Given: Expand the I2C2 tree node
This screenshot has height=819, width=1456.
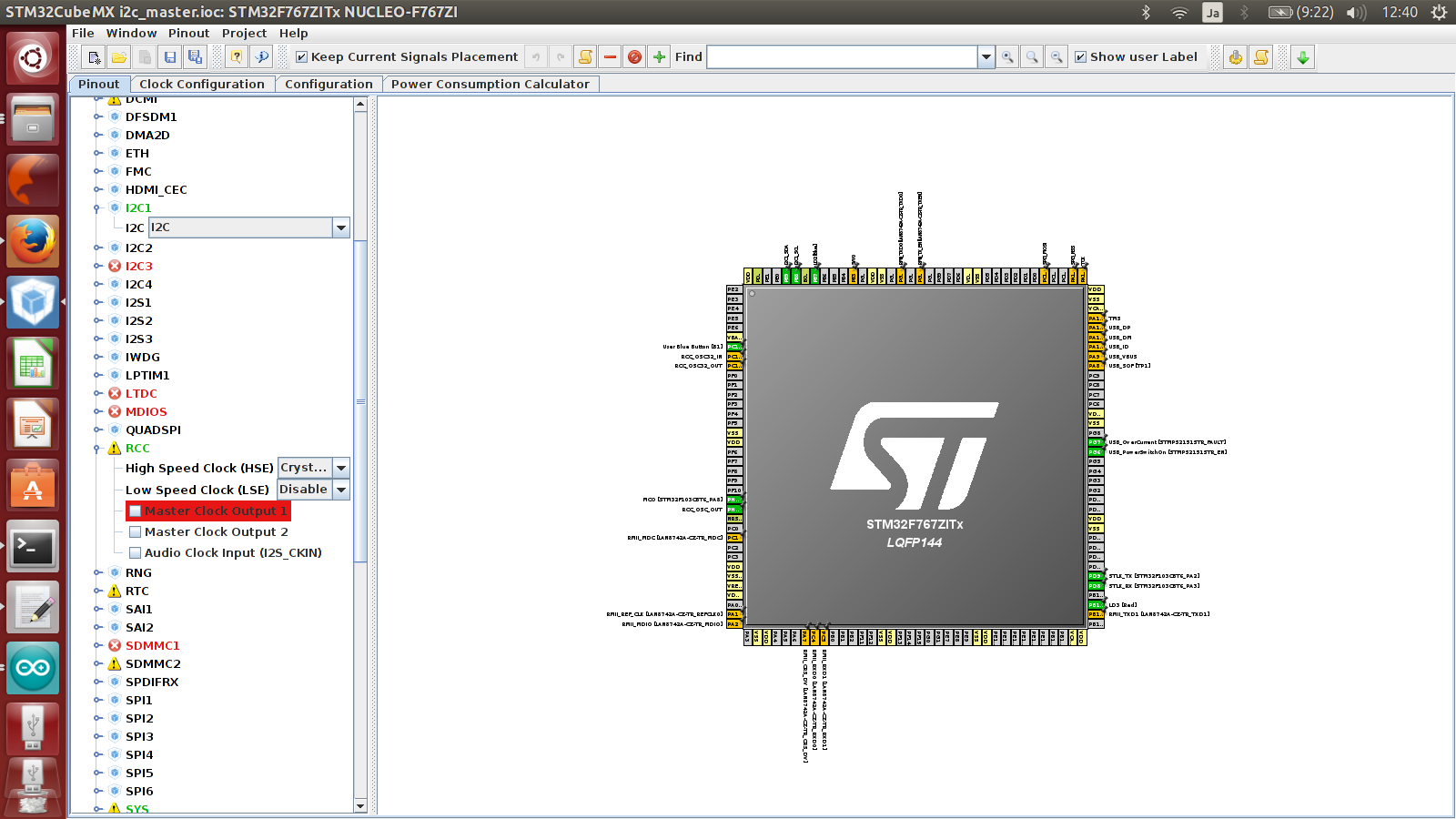Looking at the screenshot, I should pos(98,248).
